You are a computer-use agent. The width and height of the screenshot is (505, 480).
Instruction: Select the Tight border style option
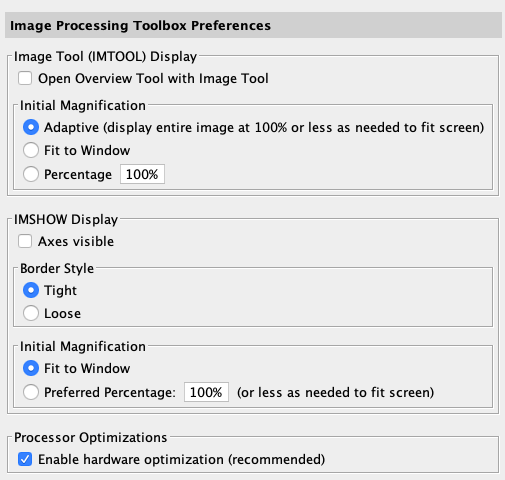tap(31, 290)
